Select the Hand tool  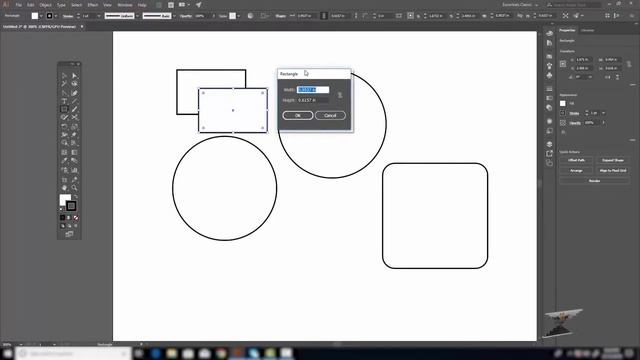pos(64,188)
